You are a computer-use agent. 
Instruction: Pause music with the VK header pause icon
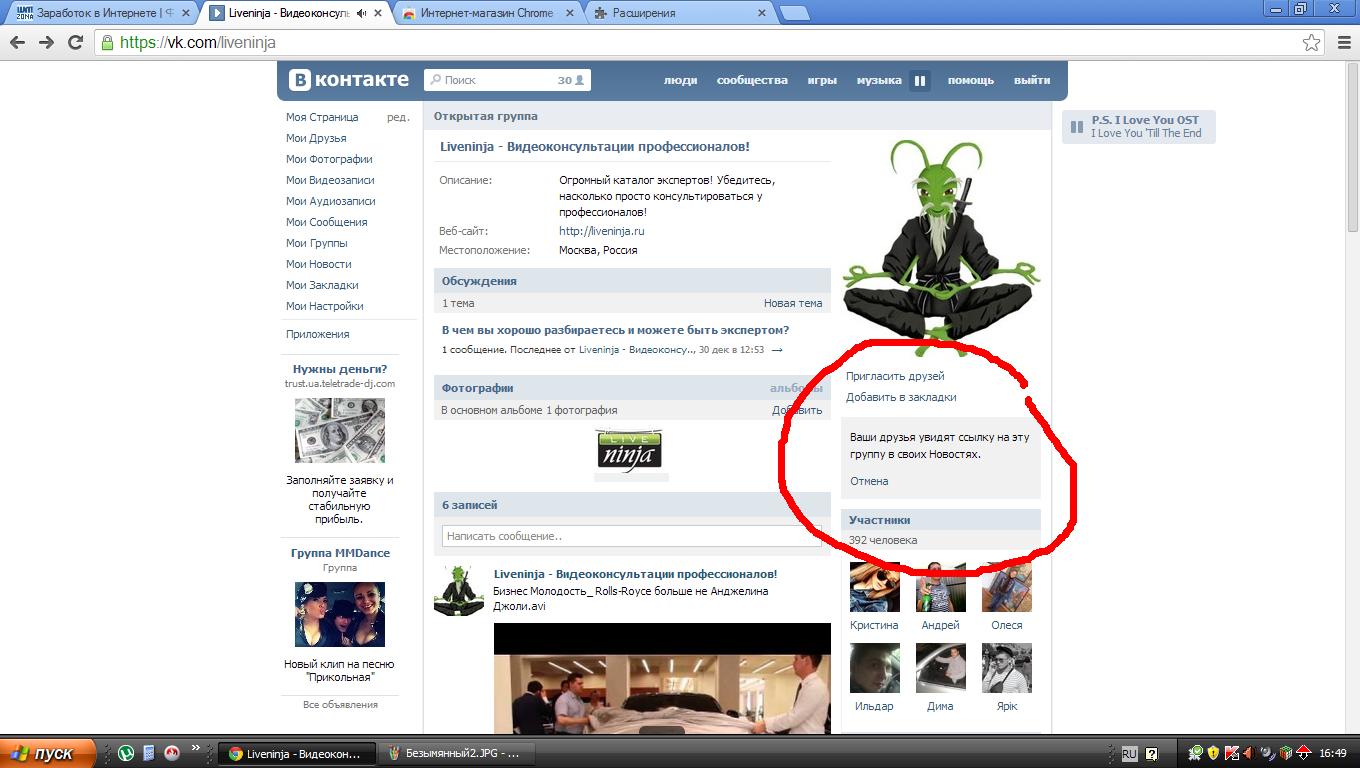pyautogui.click(x=920, y=80)
